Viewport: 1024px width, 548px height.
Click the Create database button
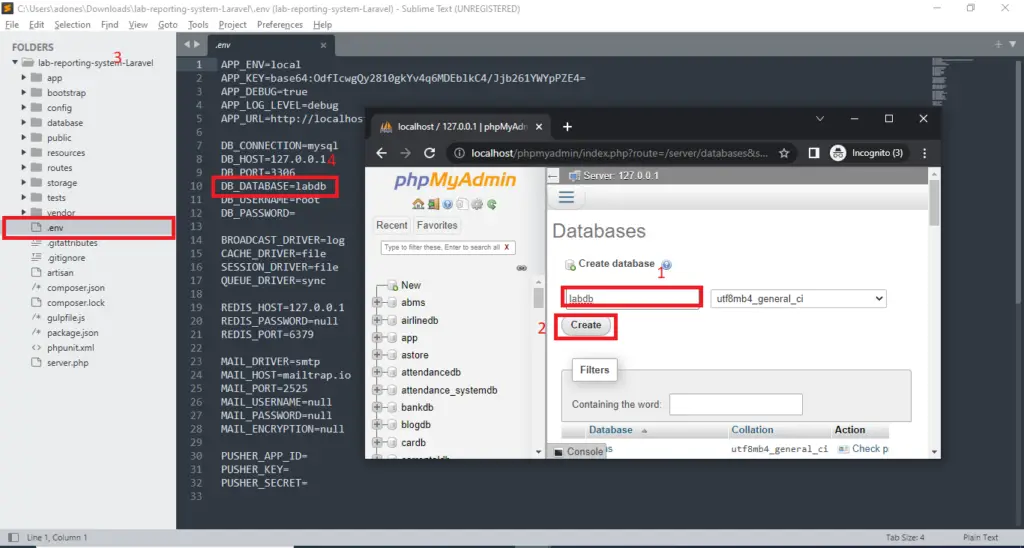click(x=586, y=325)
